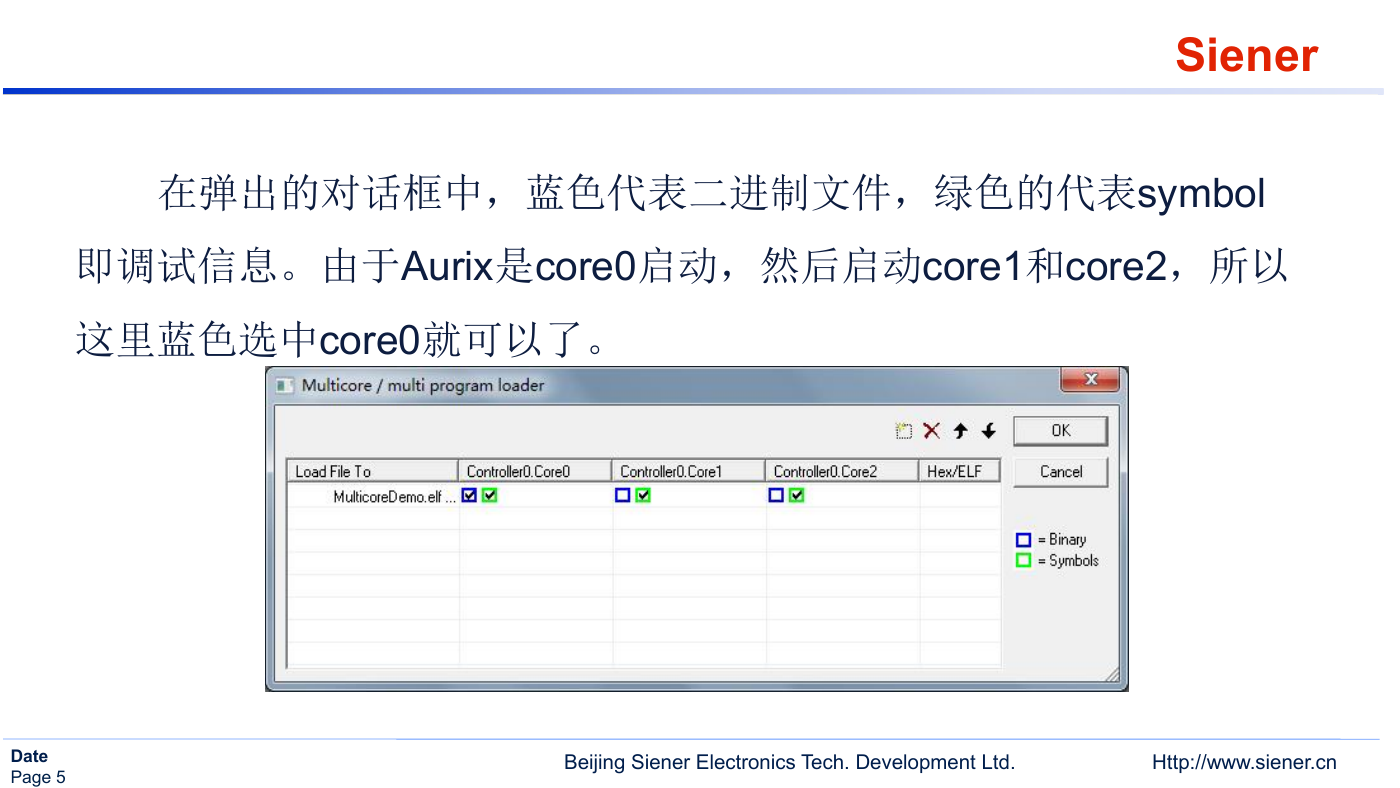Viewport: 1400px width, 788px height.
Task: Click the Controller0.Core2 column header
Action: [x=842, y=471]
